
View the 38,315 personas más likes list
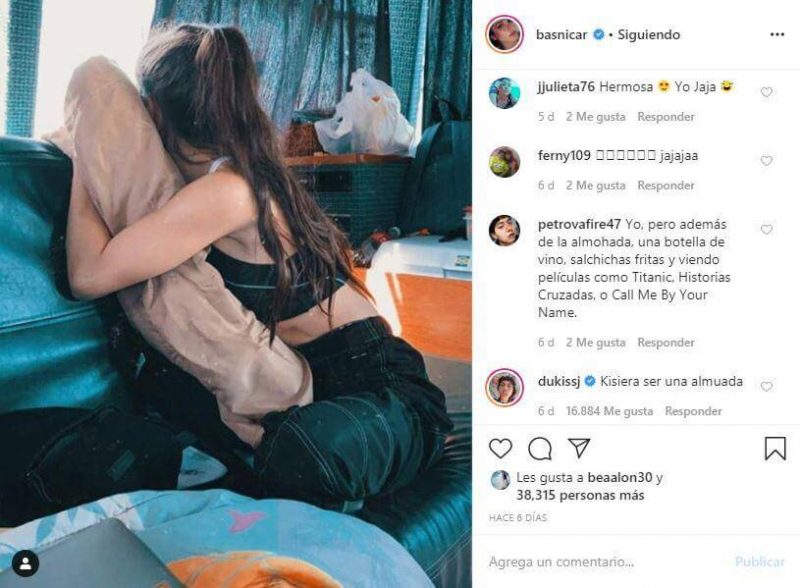click(580, 495)
